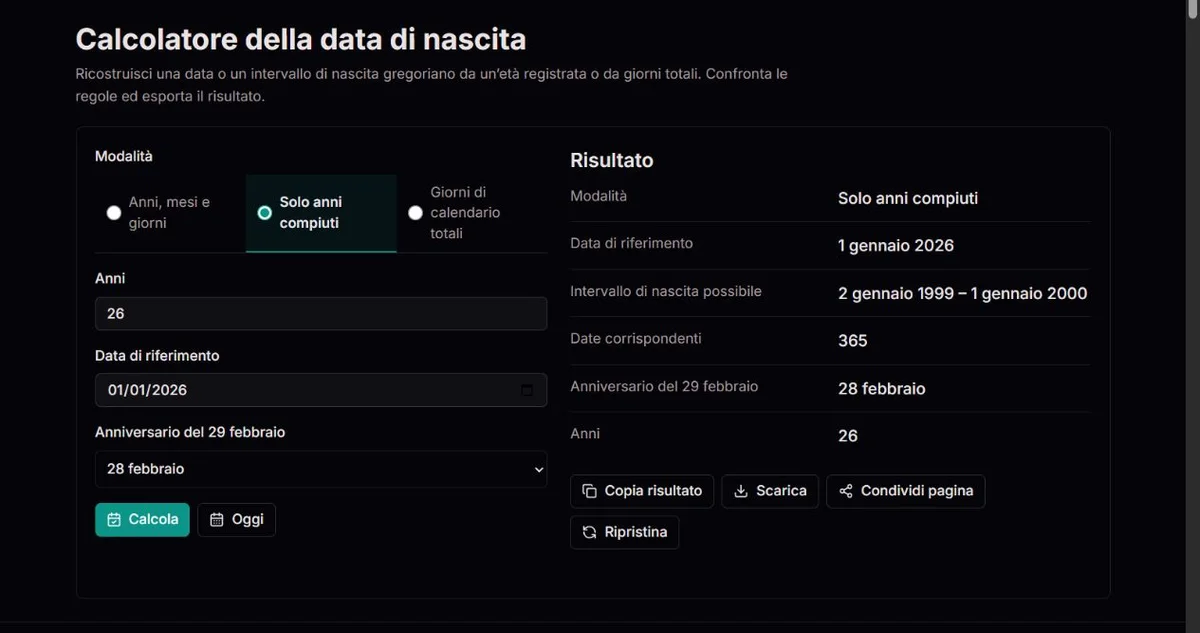
Task: Click the Calcola button
Action: point(142,520)
